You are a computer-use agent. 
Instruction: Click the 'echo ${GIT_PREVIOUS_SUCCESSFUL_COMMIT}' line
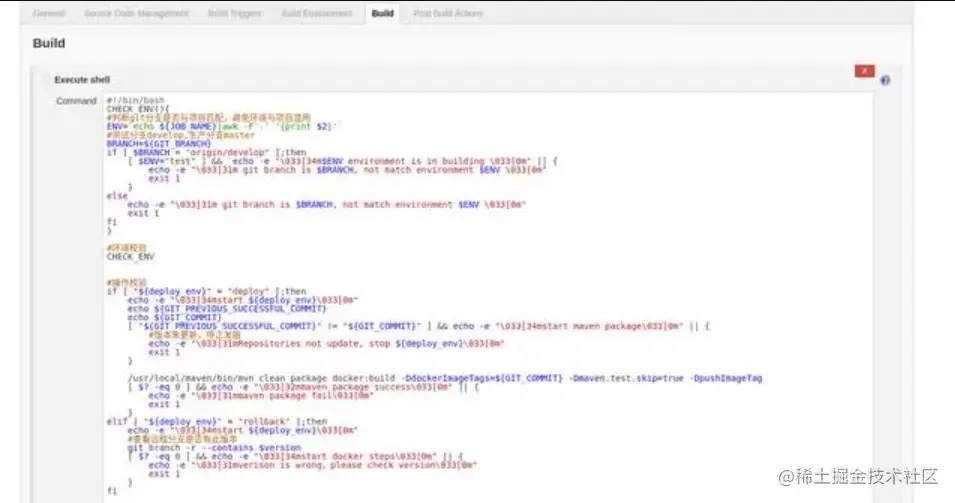tap(227, 309)
